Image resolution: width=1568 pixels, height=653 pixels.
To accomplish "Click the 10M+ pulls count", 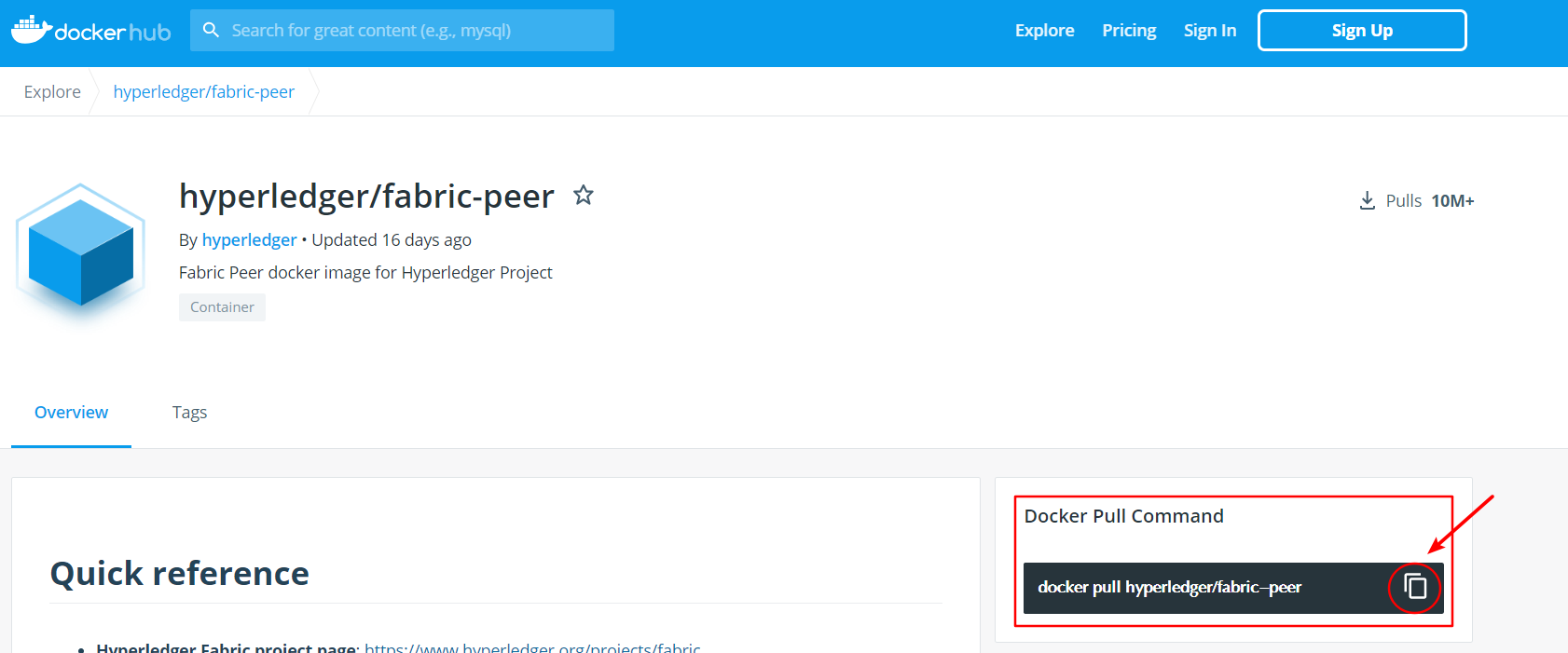I will point(1452,200).
